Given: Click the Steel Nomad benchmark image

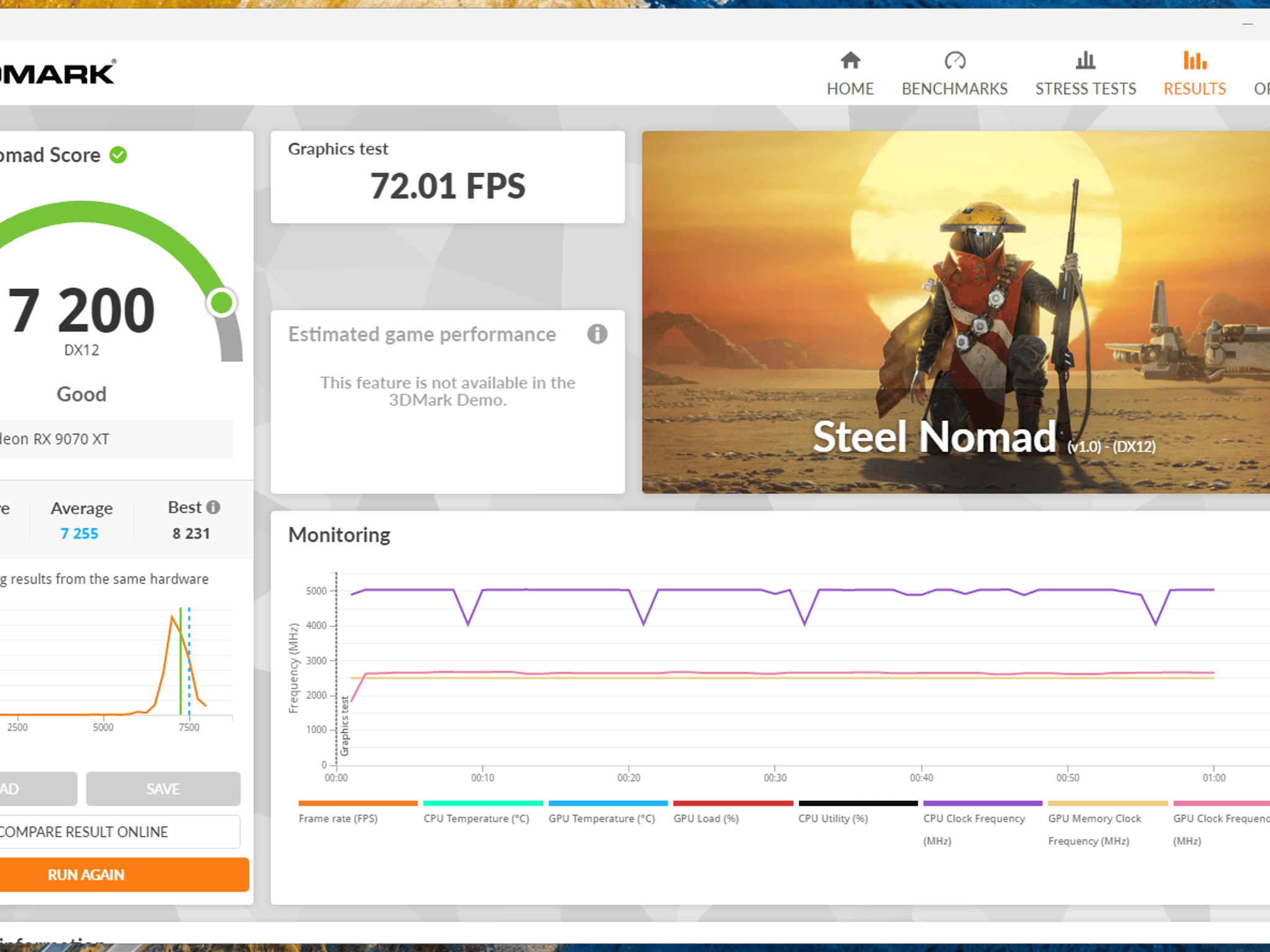Looking at the screenshot, I should (956, 312).
